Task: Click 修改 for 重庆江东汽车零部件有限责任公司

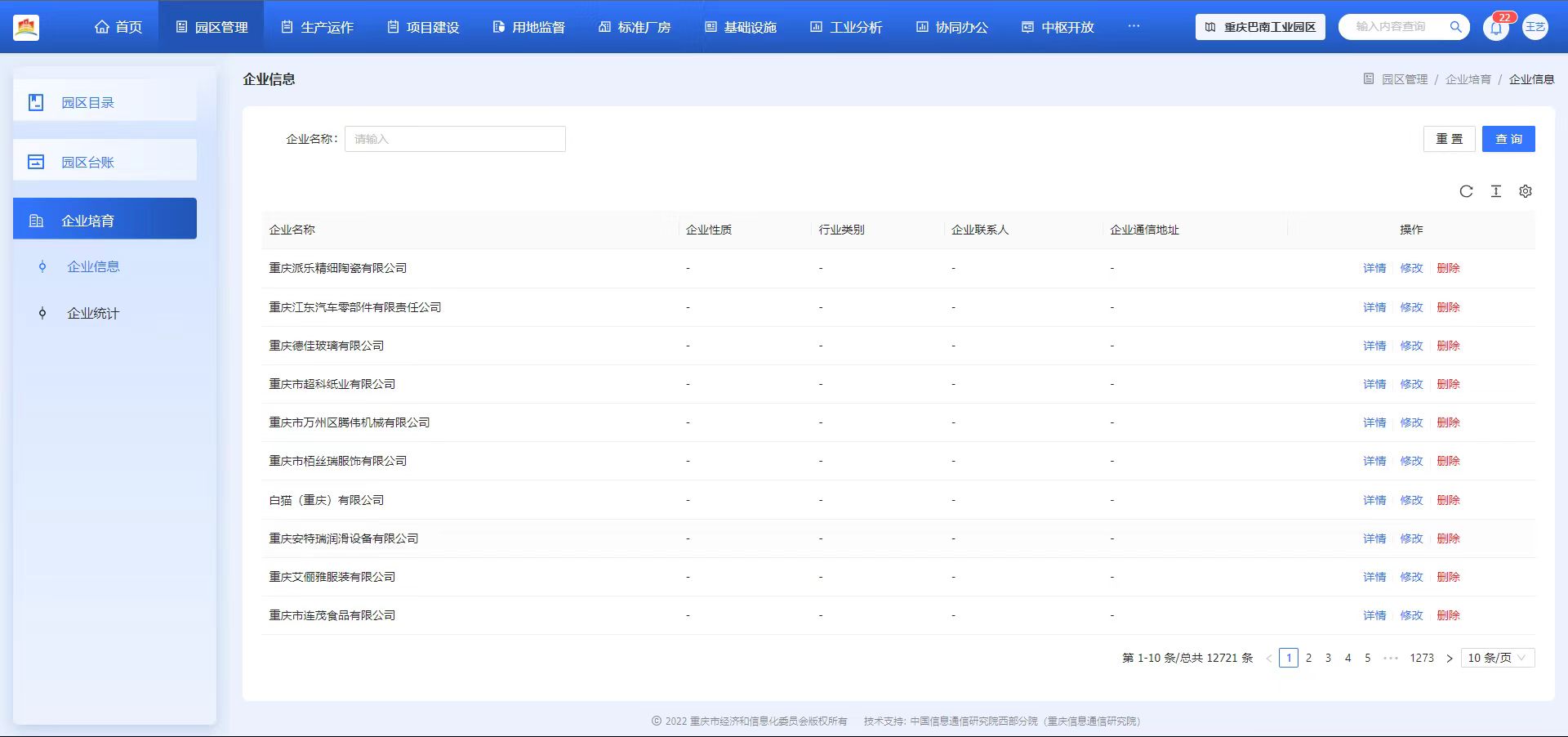Action: (x=1411, y=307)
